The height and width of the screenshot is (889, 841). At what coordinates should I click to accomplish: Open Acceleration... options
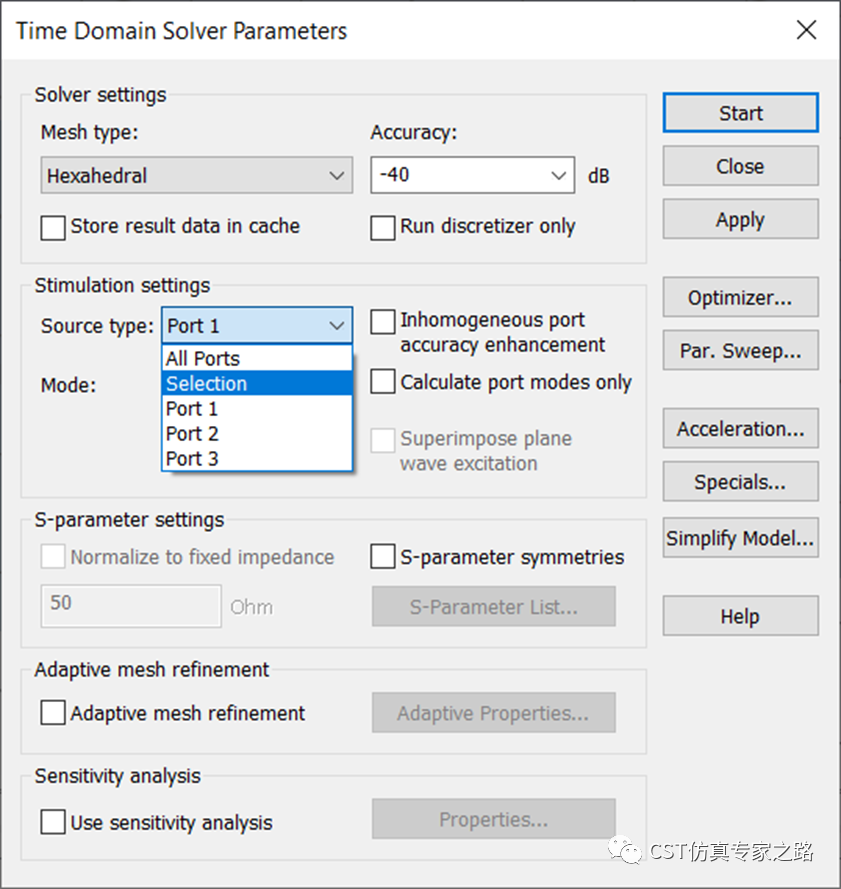[741, 429]
